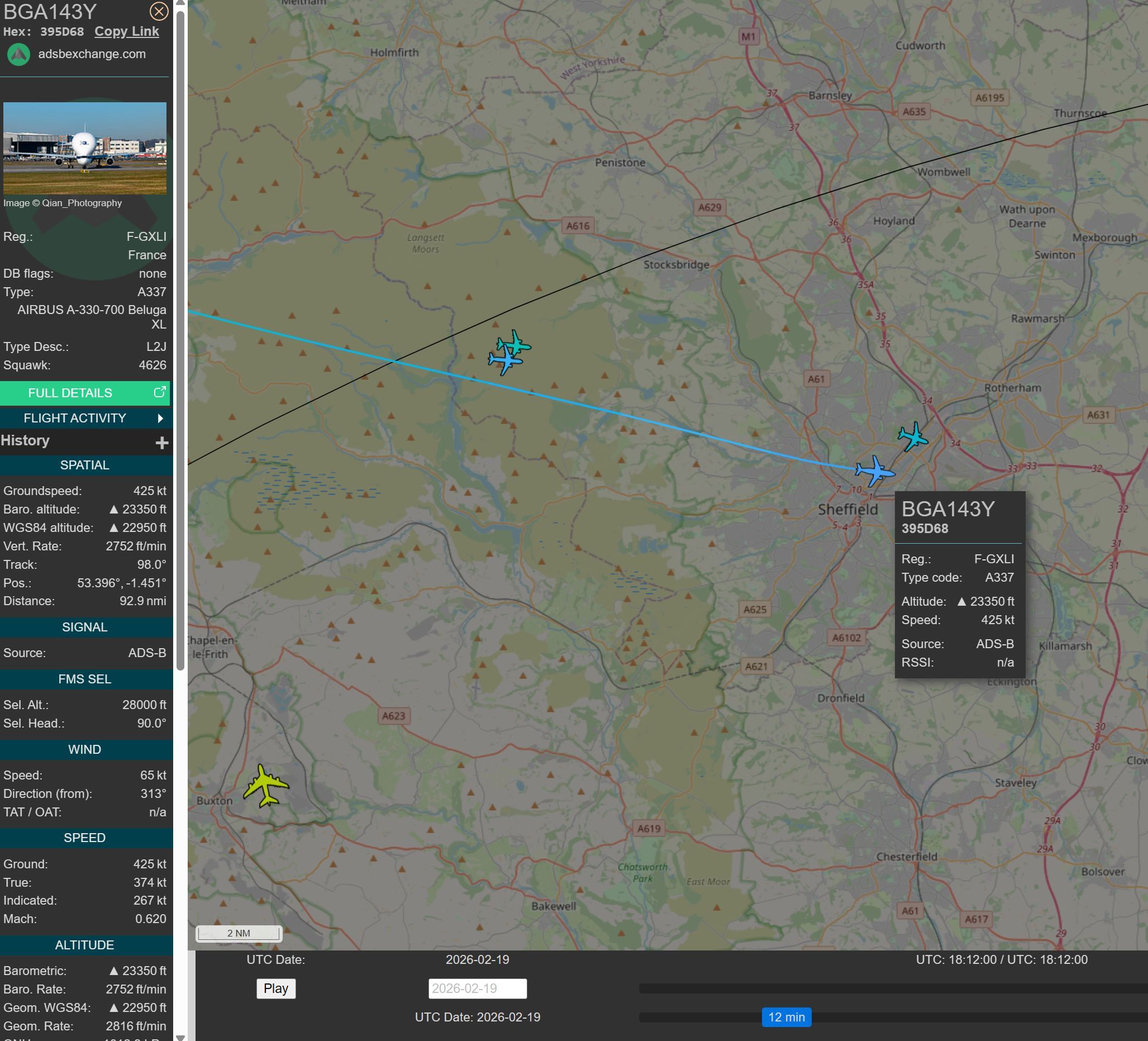Image resolution: width=1148 pixels, height=1041 pixels.
Task: Close the BGA143Y aircraft info panel
Action: [x=158, y=11]
